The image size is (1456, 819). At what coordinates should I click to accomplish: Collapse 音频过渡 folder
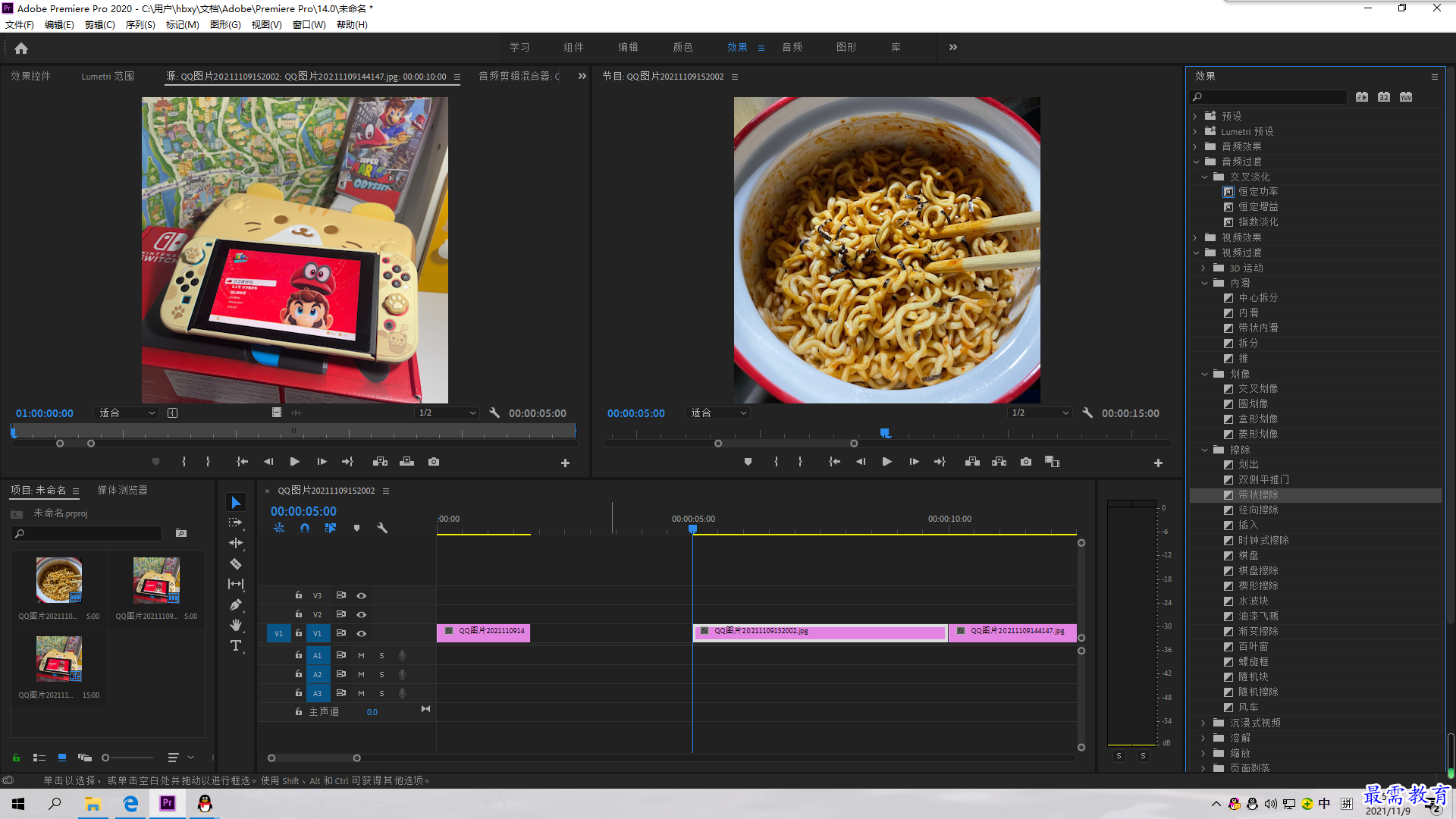pos(1196,162)
